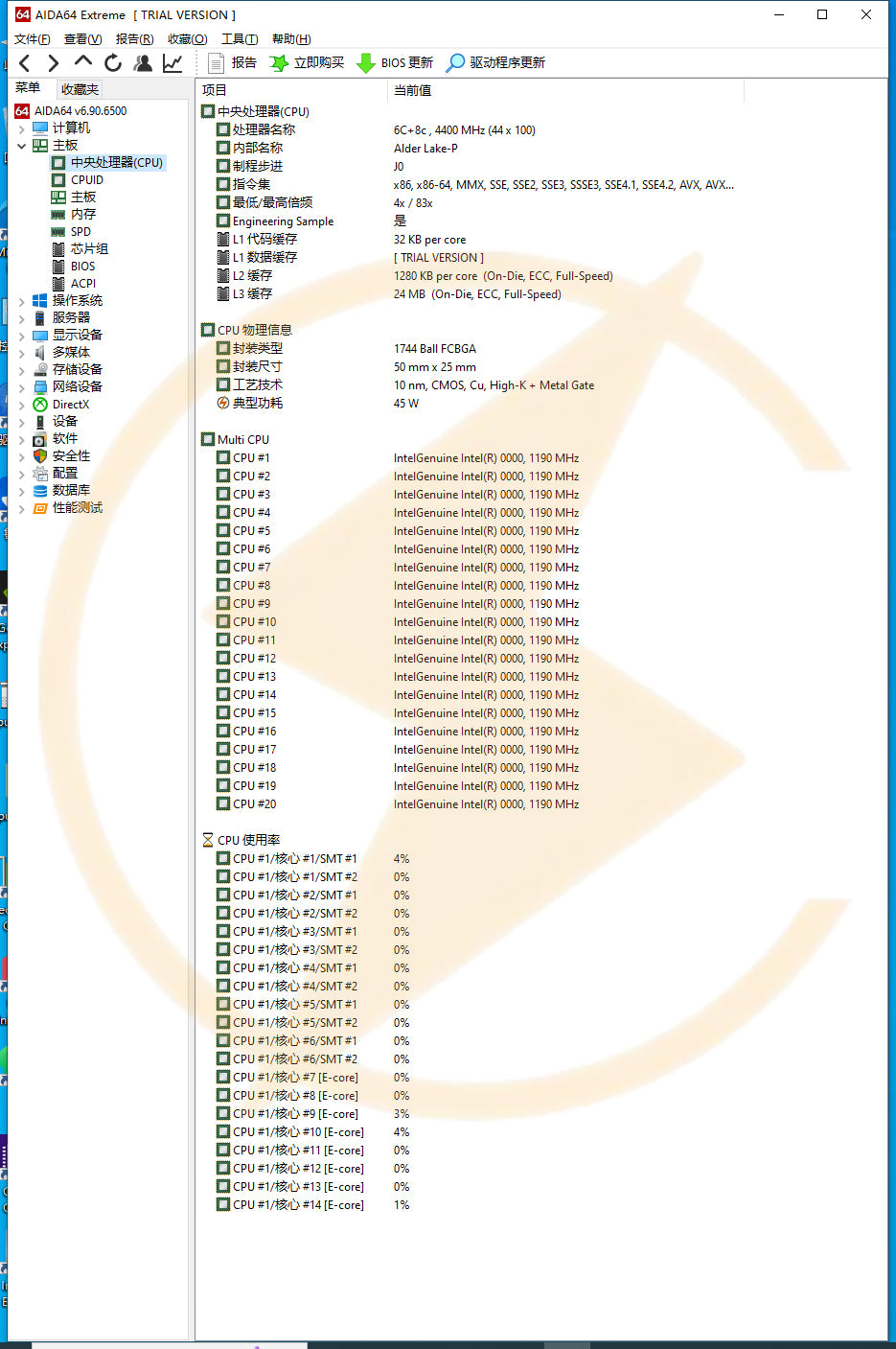Expand the 计算机 tree node
This screenshot has height=1349, width=896.
22,128
